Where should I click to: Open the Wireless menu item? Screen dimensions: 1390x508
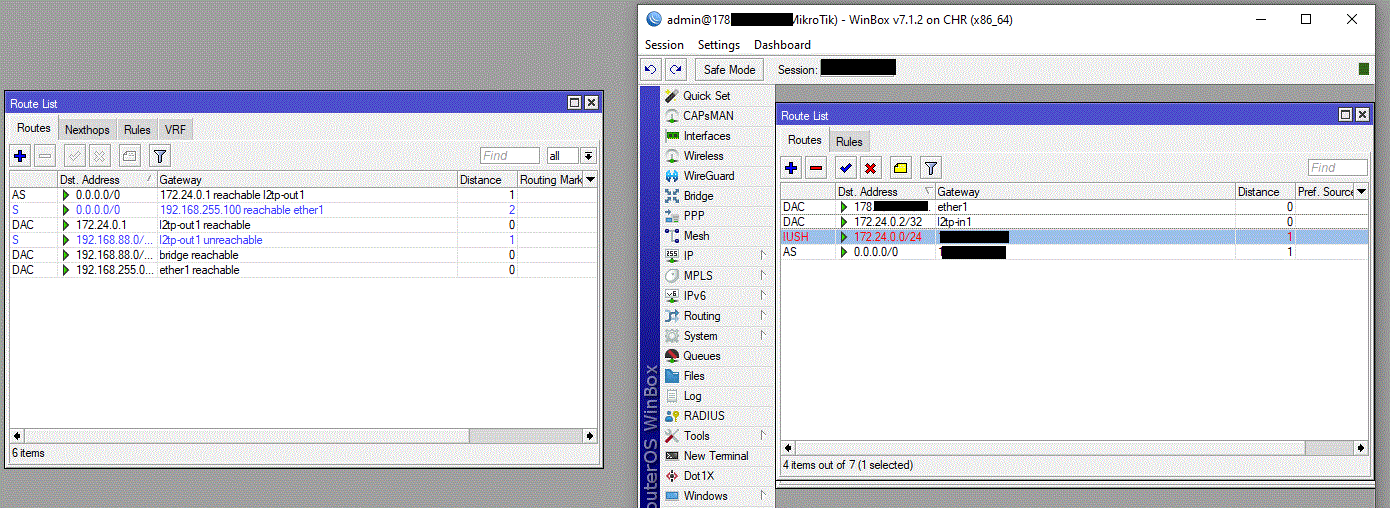coord(703,156)
